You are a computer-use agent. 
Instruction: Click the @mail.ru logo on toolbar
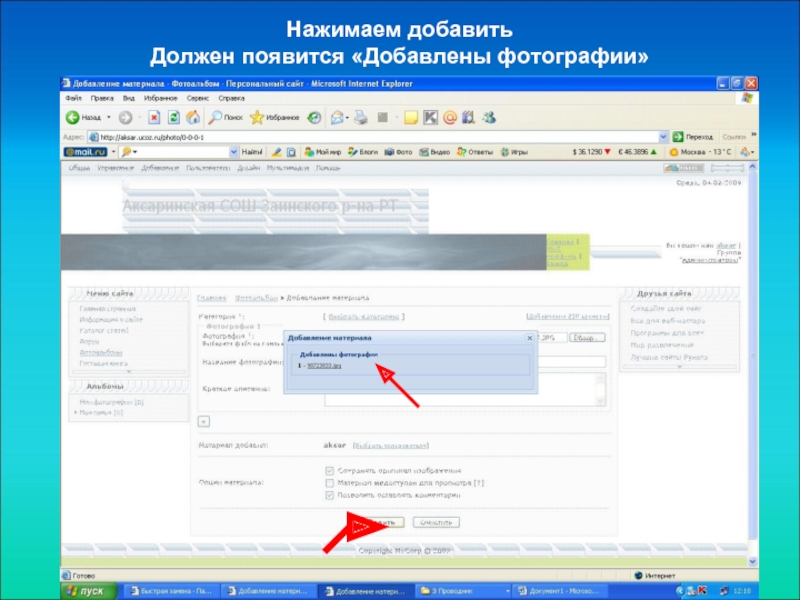tap(86, 152)
